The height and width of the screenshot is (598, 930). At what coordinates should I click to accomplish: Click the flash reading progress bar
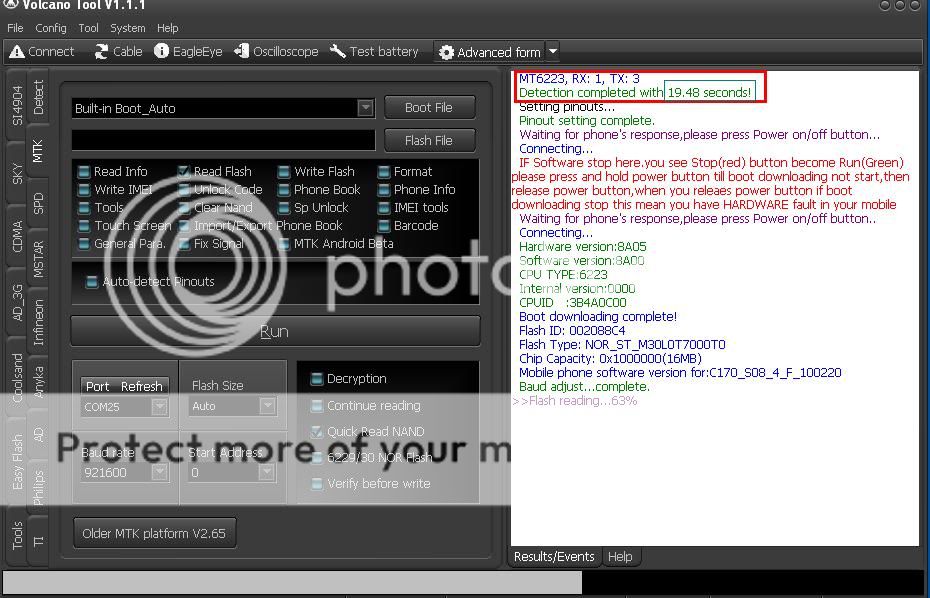tap(463, 582)
